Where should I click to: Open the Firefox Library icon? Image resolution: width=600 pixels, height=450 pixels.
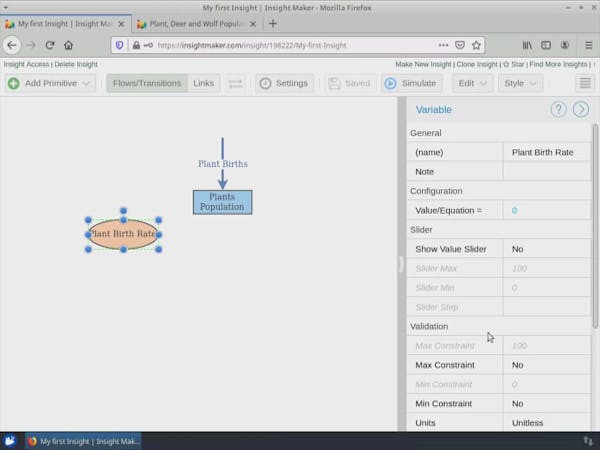[527, 45]
